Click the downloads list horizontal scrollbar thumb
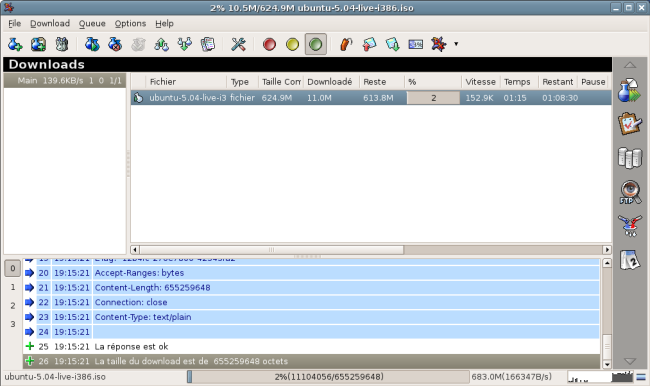This screenshot has height=386, width=650. (x=272, y=250)
